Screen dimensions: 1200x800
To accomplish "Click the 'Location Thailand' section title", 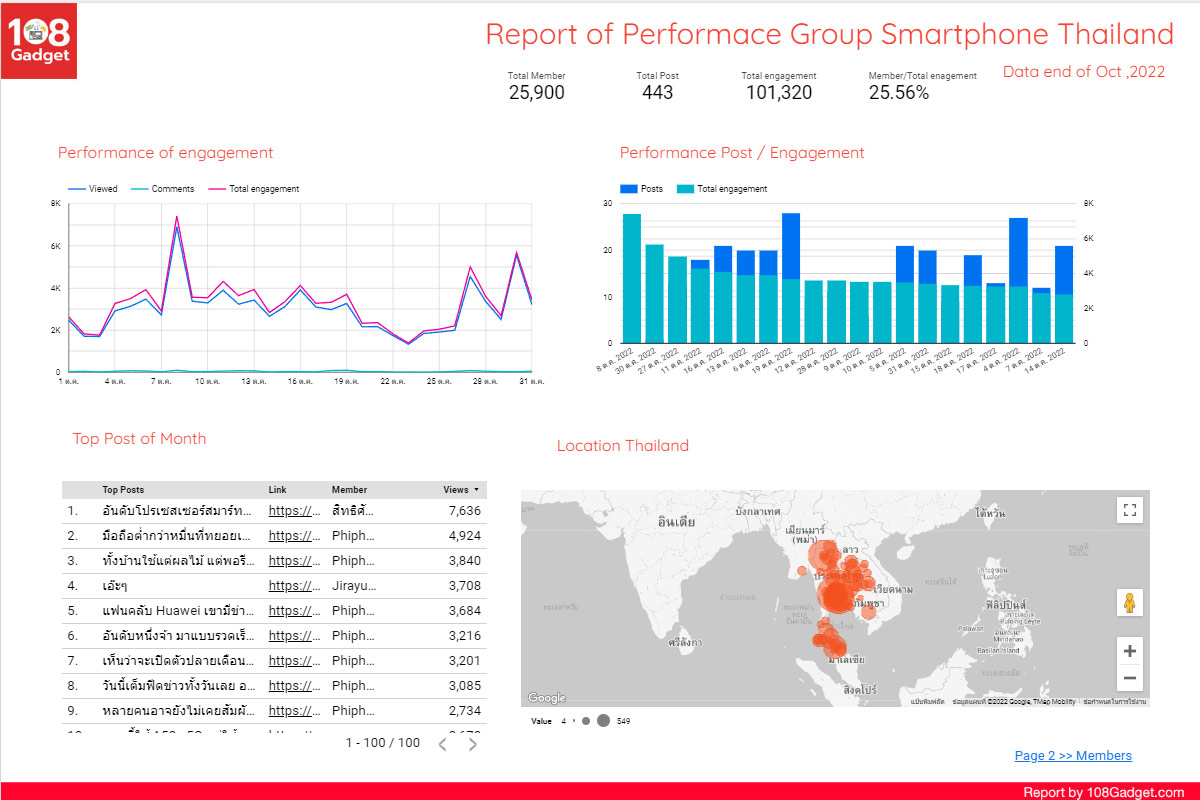I will click(623, 446).
